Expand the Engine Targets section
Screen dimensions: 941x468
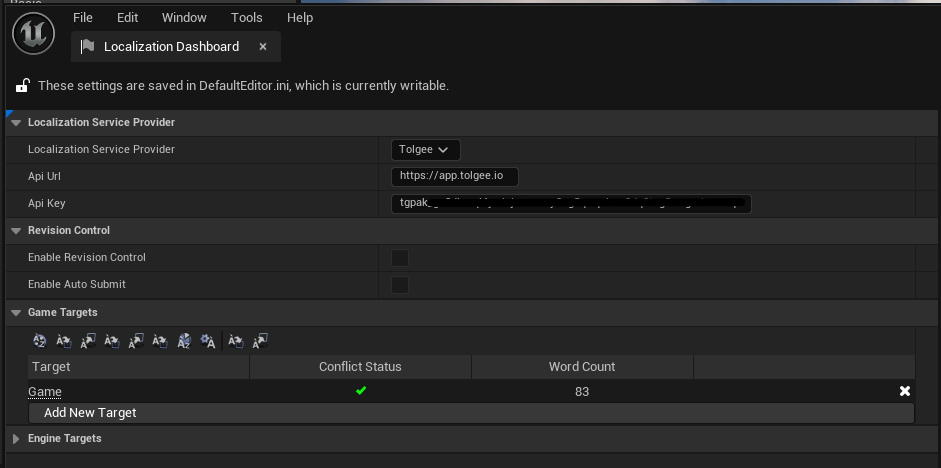pyautogui.click(x=16, y=439)
